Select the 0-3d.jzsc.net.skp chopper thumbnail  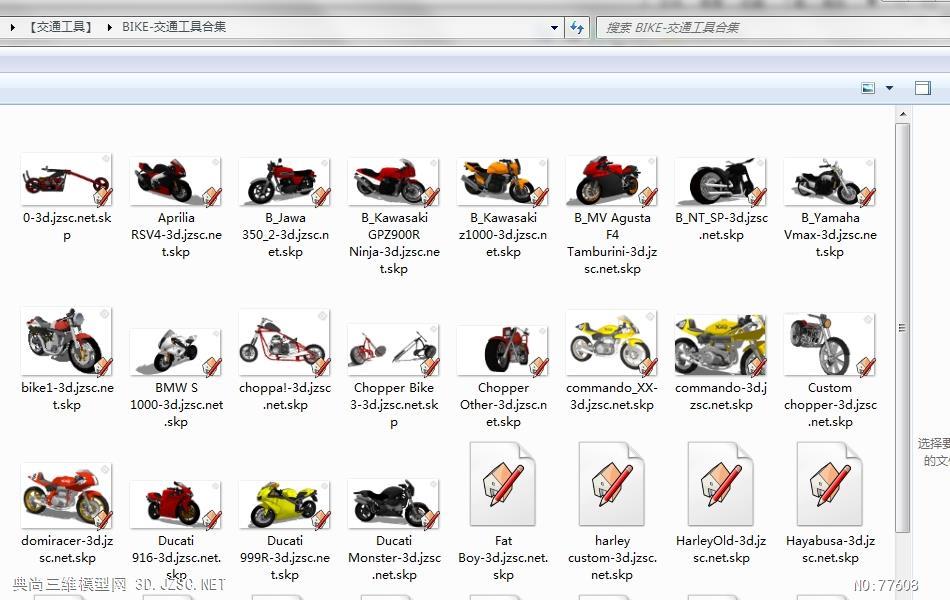pos(67,179)
